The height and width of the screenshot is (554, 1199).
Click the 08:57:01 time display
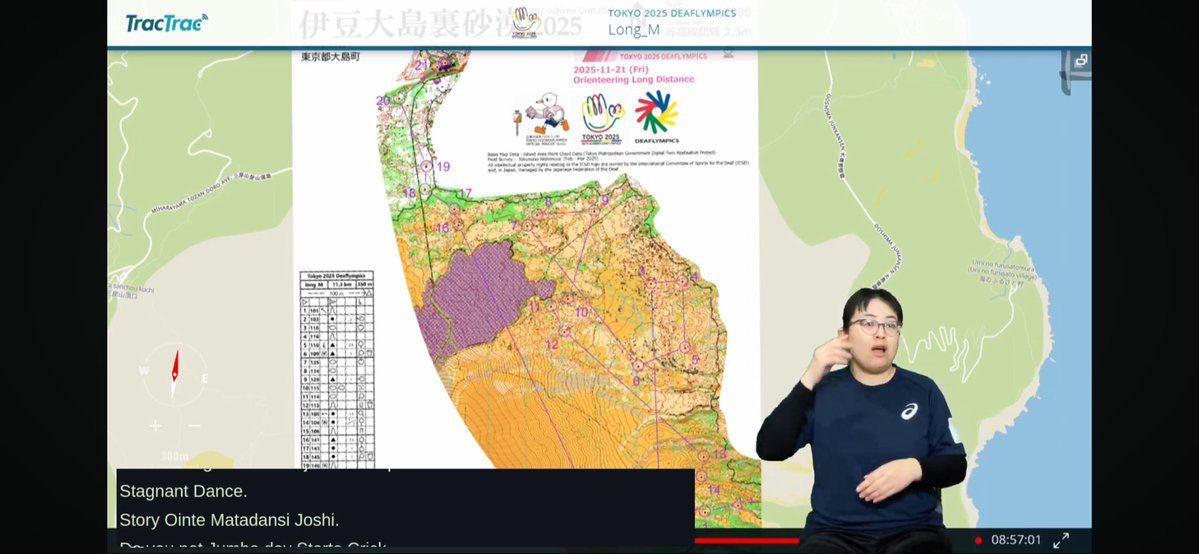1015,540
